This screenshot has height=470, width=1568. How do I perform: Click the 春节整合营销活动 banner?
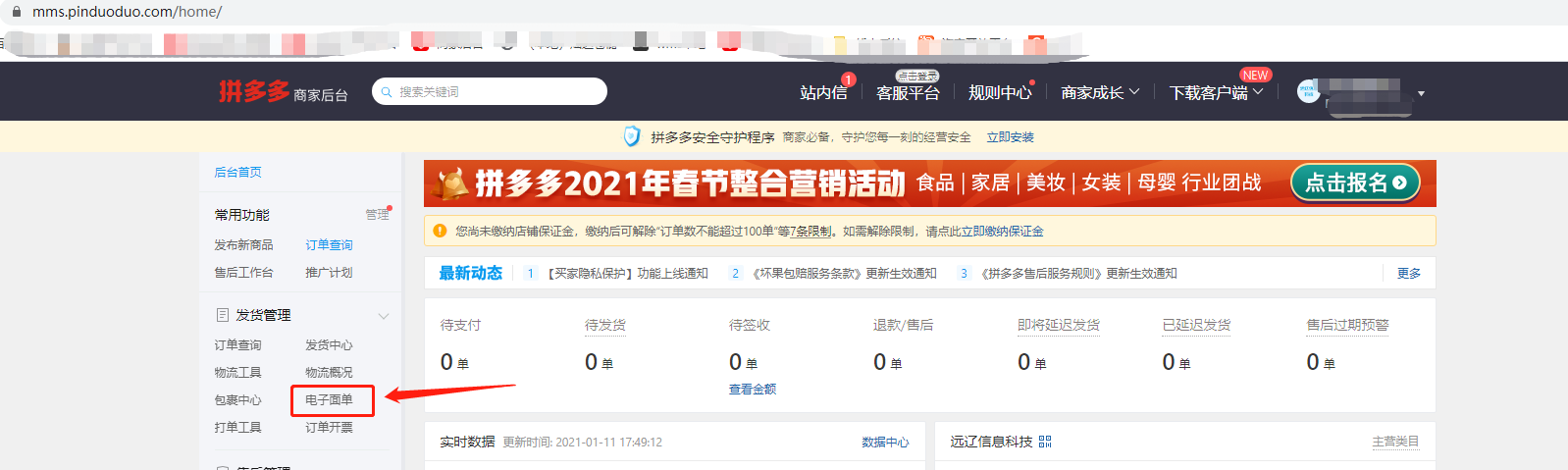(x=929, y=183)
